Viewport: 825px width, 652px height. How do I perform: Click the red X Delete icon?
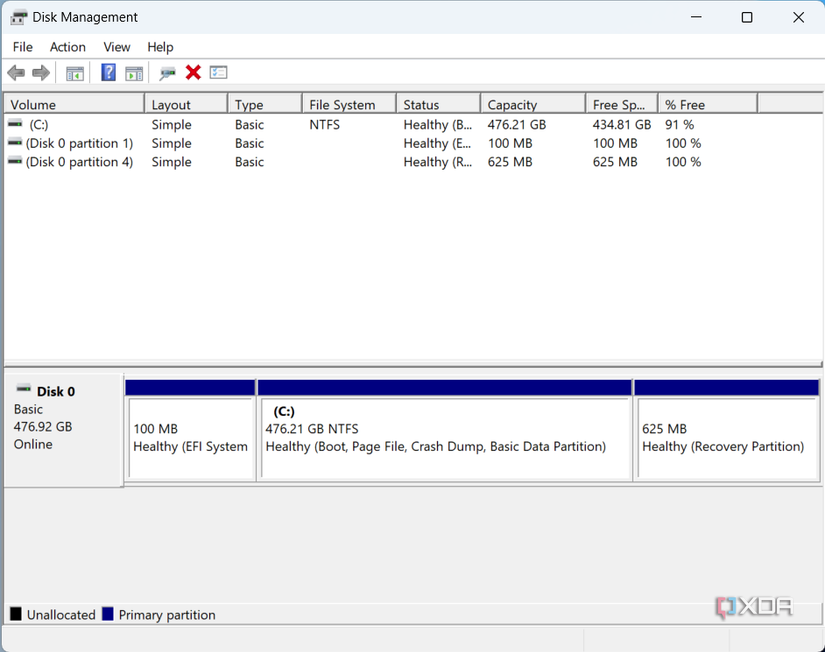coord(193,73)
